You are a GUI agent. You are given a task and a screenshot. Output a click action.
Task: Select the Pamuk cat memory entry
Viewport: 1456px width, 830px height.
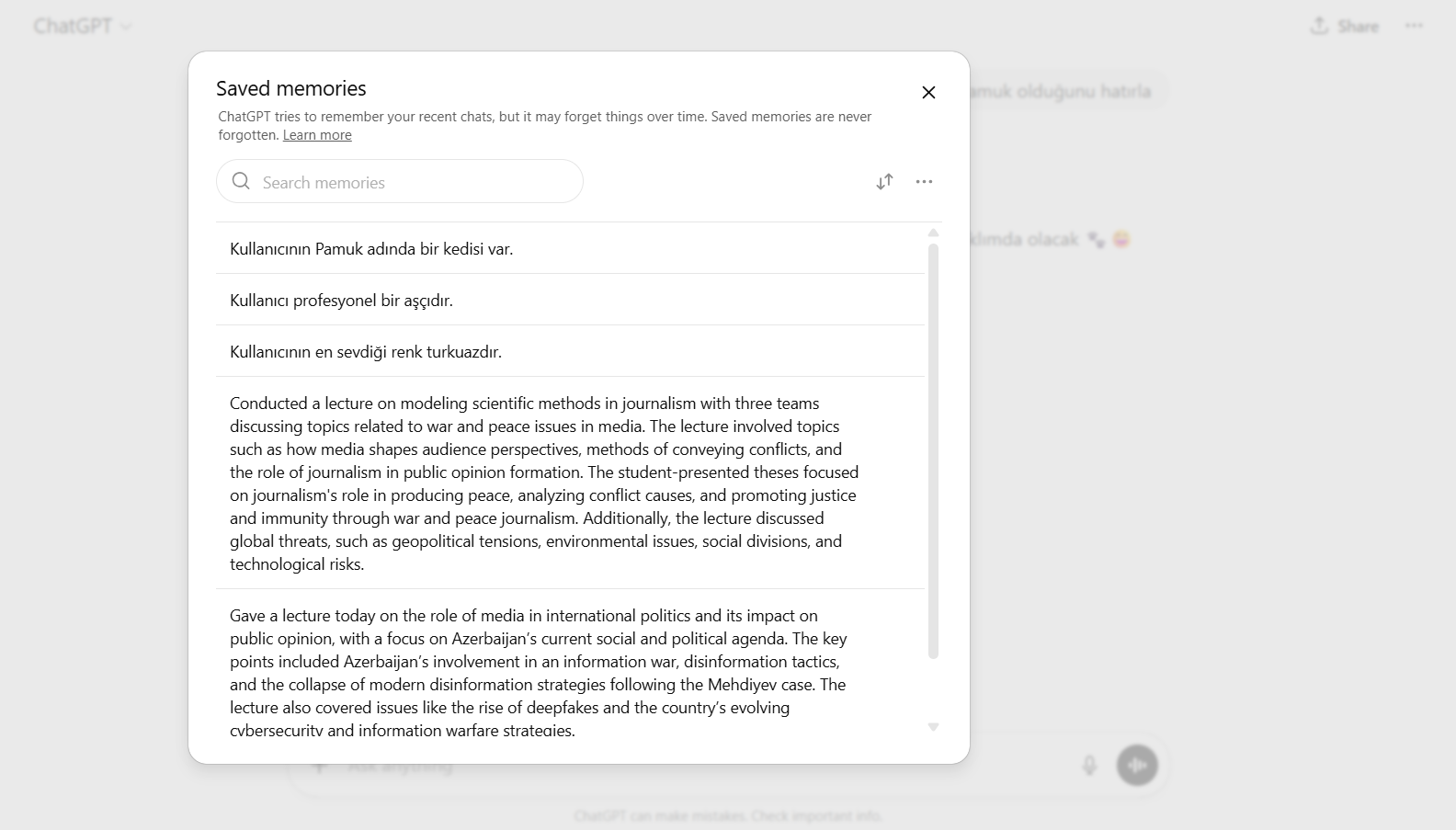click(570, 248)
